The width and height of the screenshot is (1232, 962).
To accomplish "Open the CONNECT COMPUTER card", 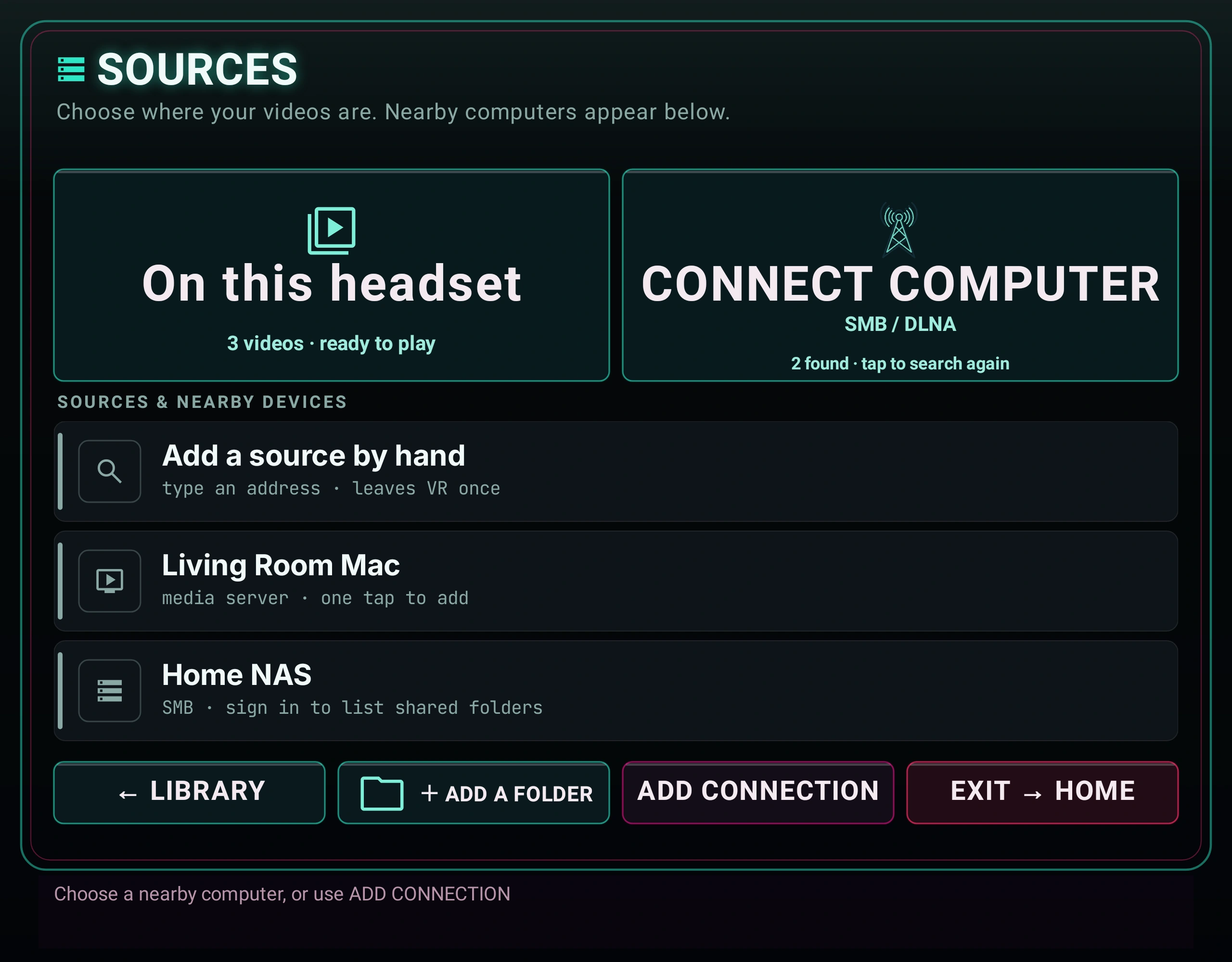I will pyautogui.click(x=900, y=275).
